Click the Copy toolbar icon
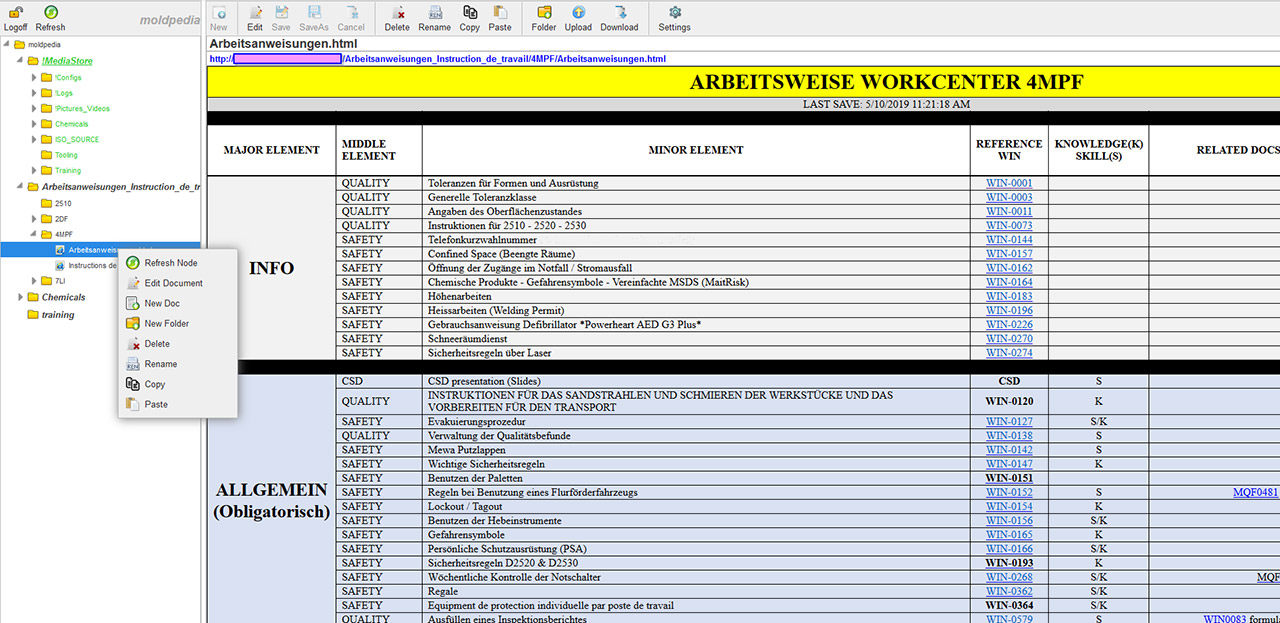The width and height of the screenshot is (1280, 623). pyautogui.click(x=470, y=13)
